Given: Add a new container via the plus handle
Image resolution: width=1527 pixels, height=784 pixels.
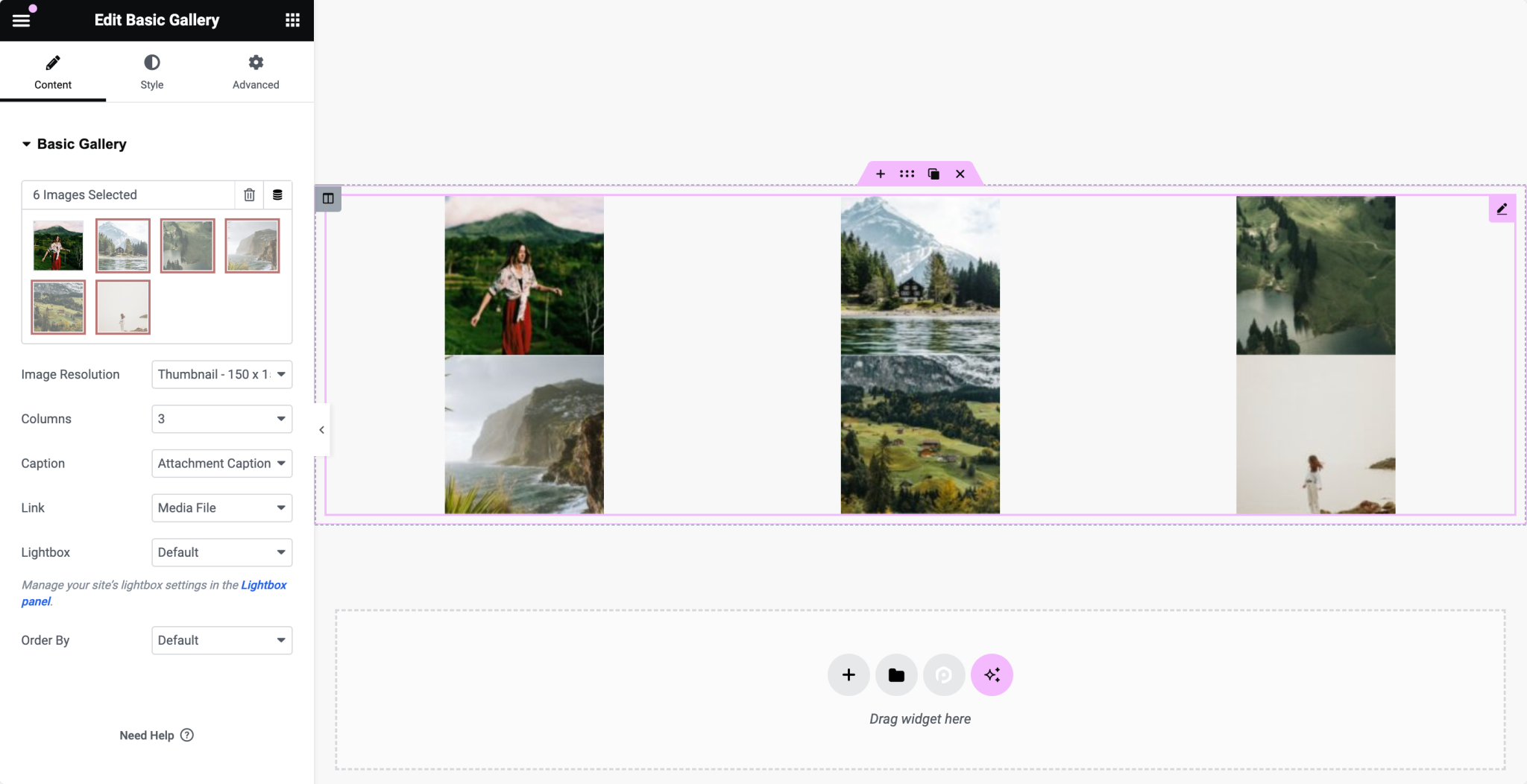Looking at the screenshot, I should (x=880, y=174).
